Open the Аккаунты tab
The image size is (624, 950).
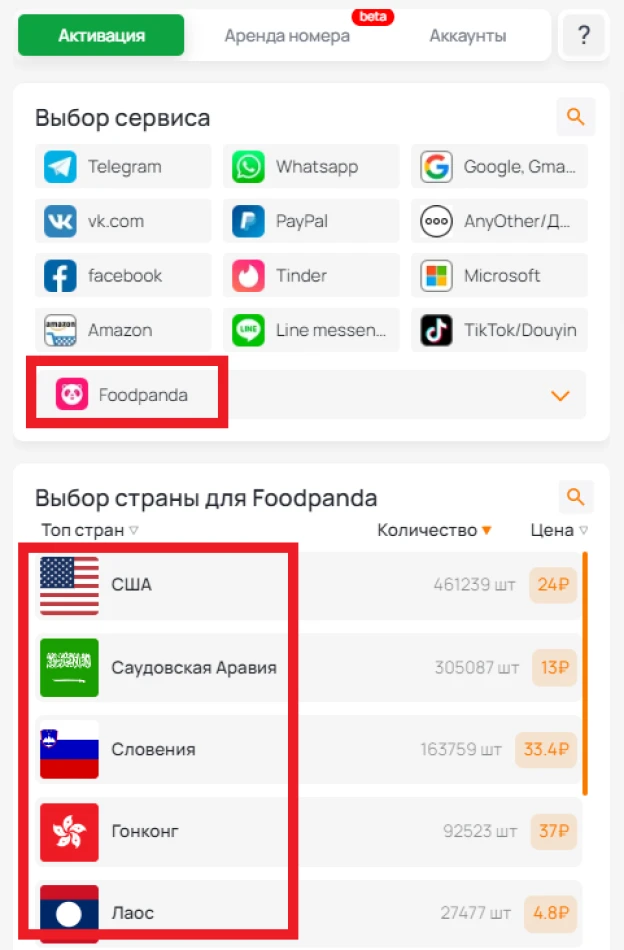point(468,36)
